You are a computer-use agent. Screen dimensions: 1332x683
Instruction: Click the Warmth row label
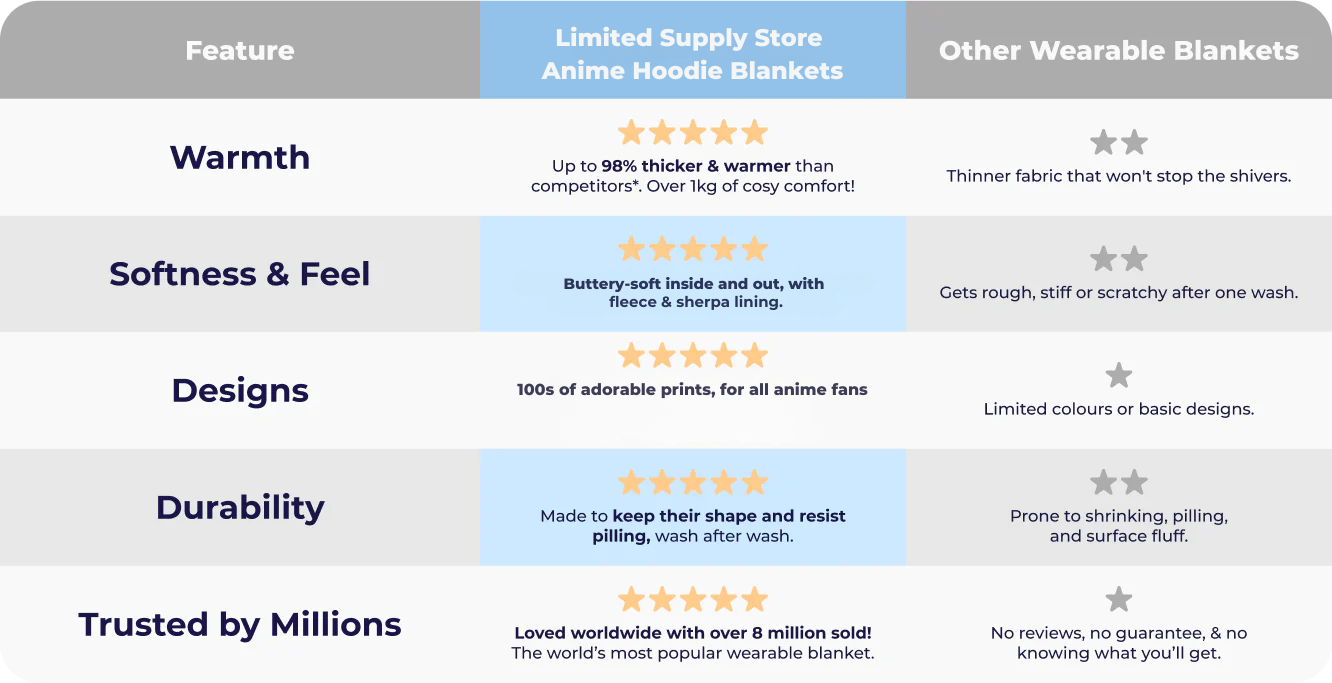coord(240,157)
